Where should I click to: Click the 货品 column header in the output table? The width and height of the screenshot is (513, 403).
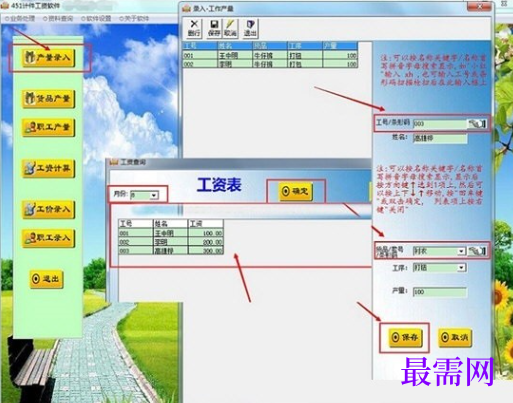point(270,46)
